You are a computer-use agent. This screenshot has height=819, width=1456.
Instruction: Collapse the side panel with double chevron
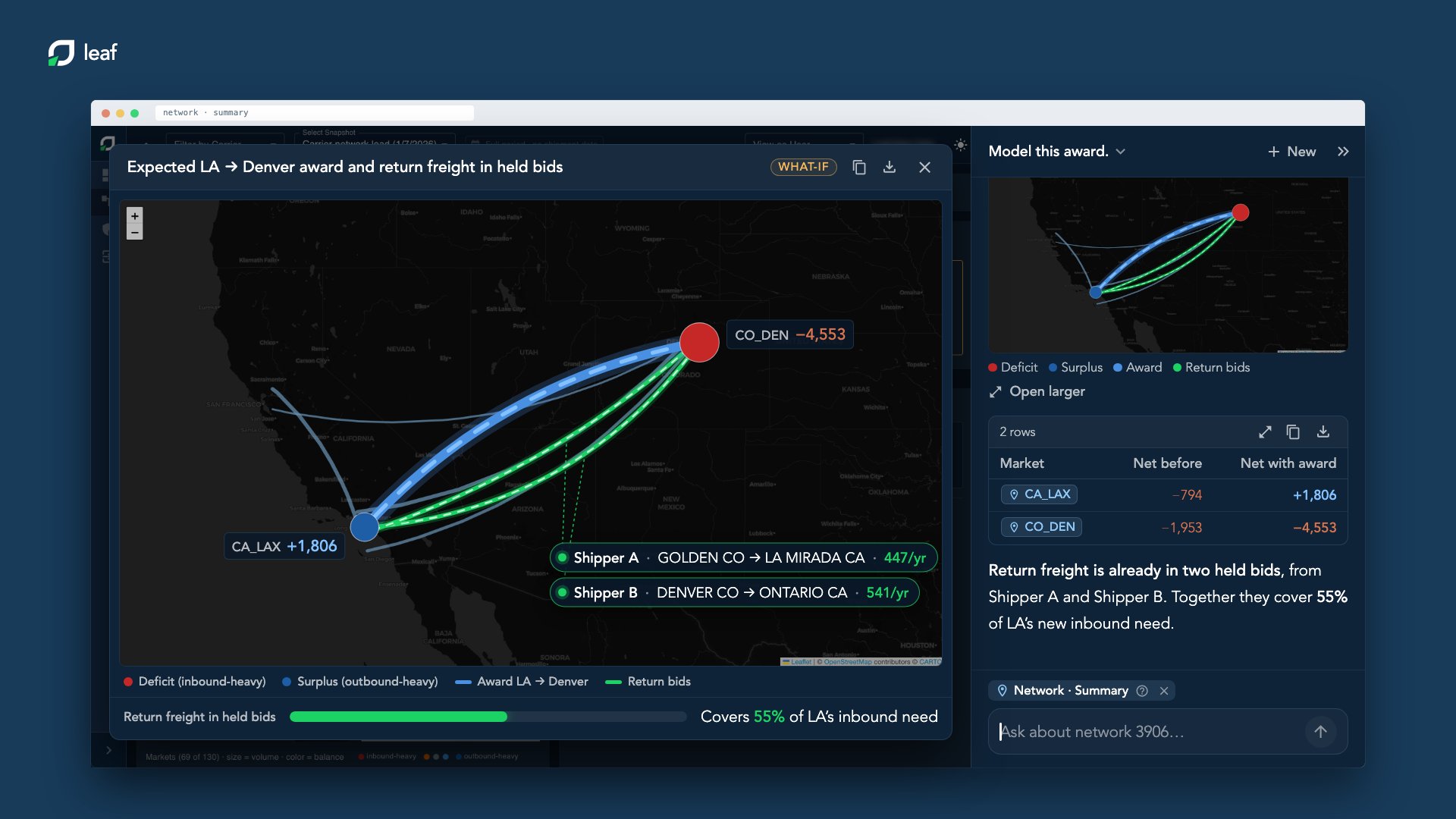tap(1343, 152)
